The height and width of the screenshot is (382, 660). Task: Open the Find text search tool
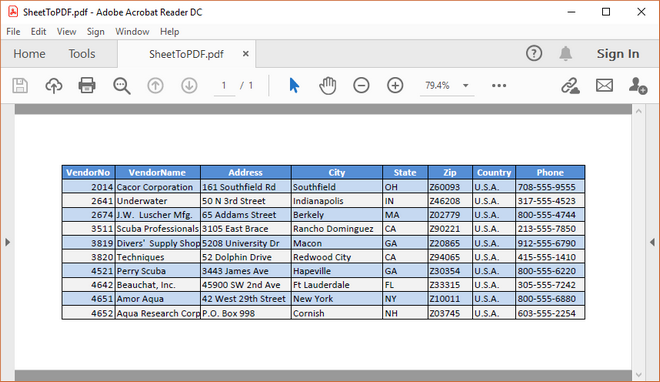click(x=122, y=86)
